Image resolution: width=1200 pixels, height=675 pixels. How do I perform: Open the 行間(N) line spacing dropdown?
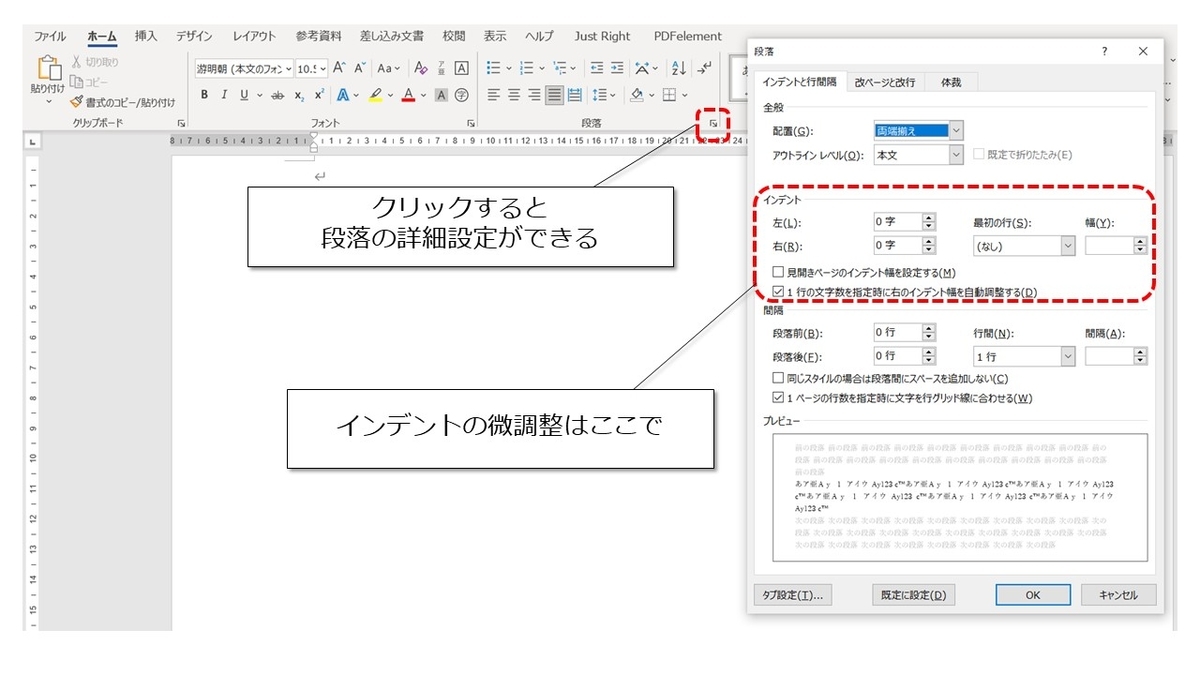[1068, 356]
